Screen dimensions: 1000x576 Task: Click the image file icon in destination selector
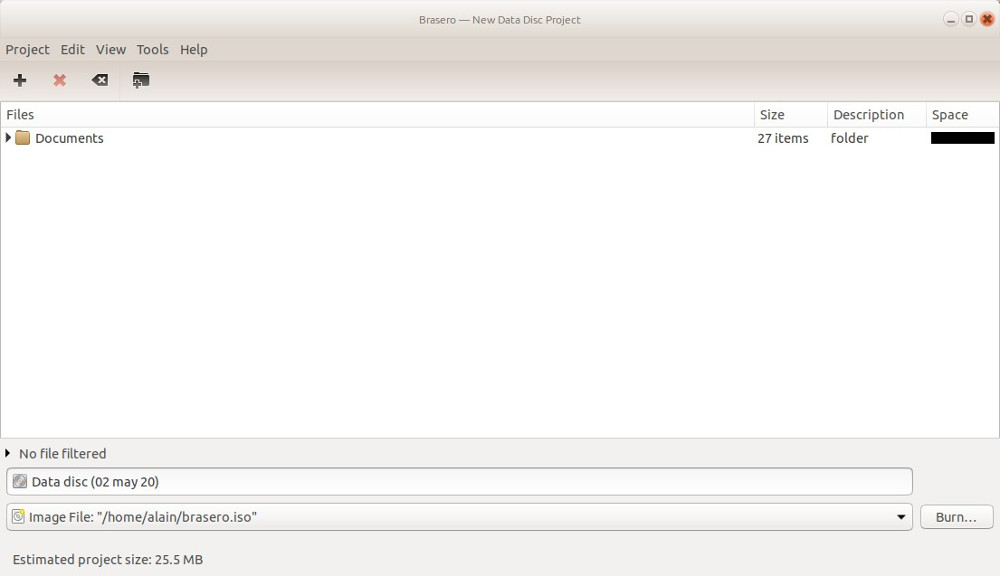[x=18, y=517]
